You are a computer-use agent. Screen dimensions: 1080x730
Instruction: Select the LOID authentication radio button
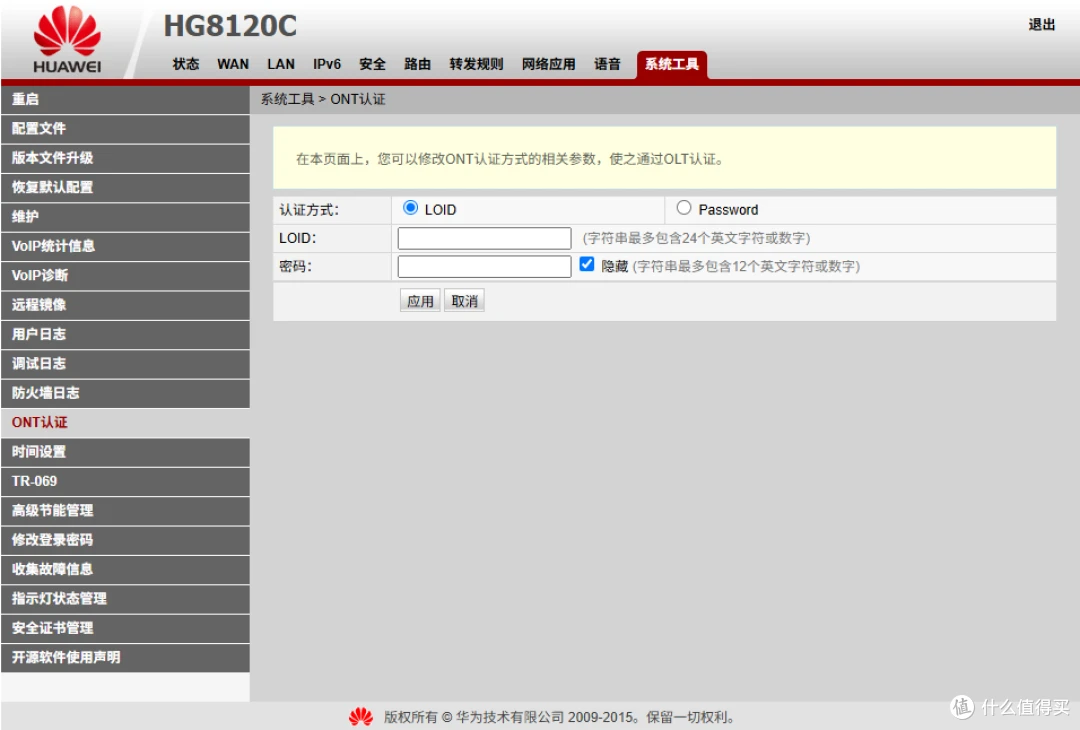[x=411, y=208]
